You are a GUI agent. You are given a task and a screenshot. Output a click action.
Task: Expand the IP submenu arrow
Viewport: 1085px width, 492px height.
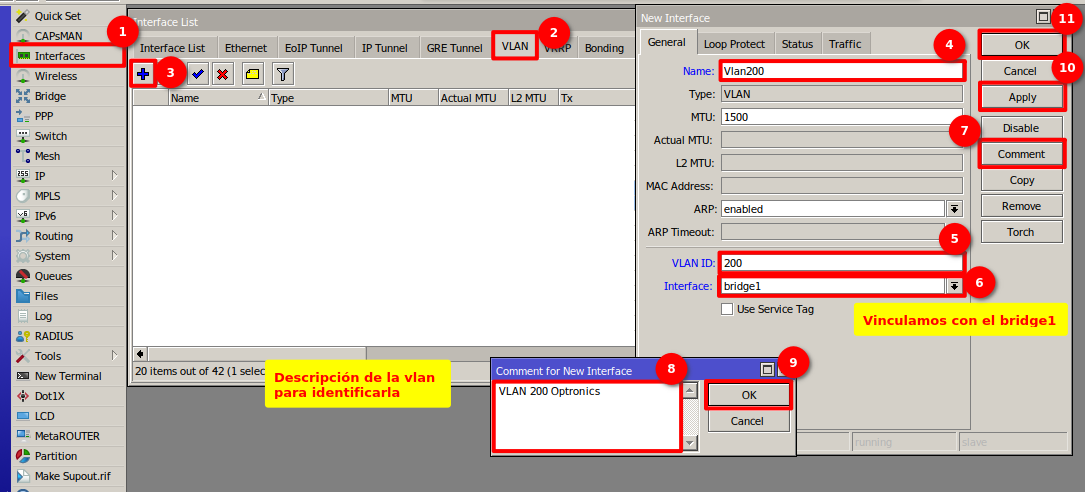[x=115, y=176]
